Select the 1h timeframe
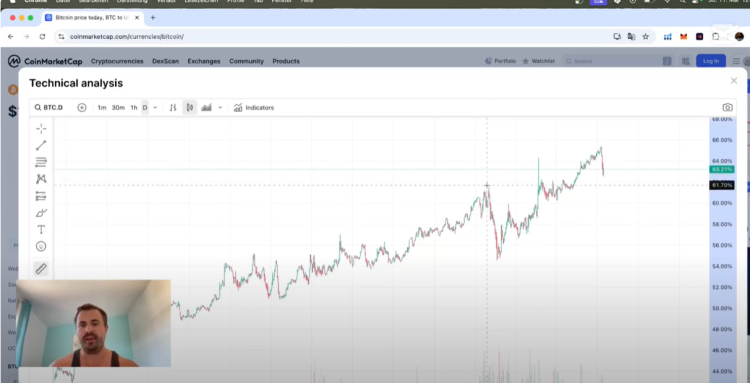 (134, 108)
